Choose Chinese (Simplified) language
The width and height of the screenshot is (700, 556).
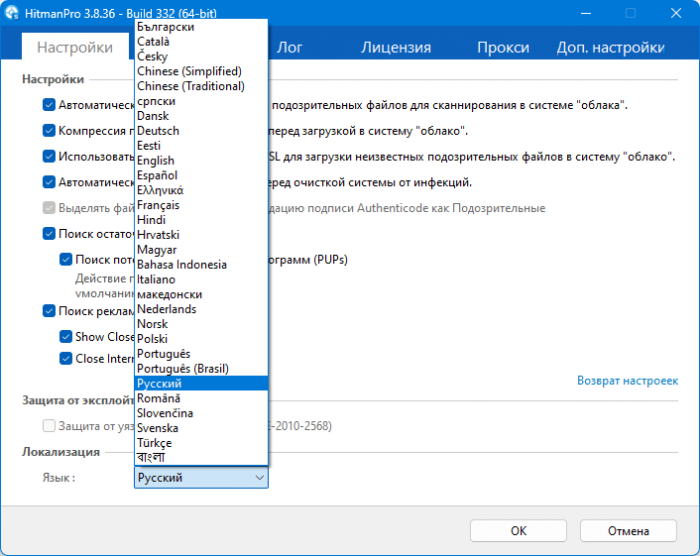201,71
